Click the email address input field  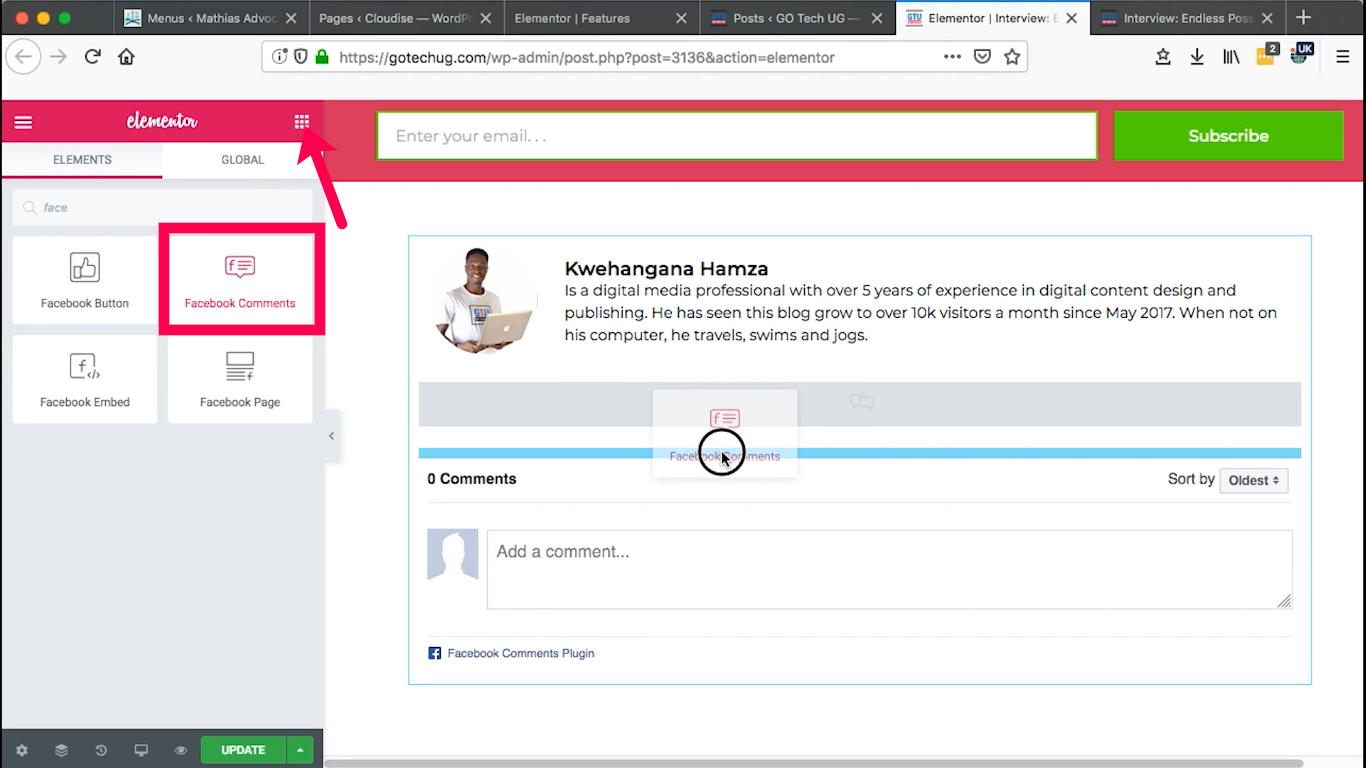coord(737,136)
